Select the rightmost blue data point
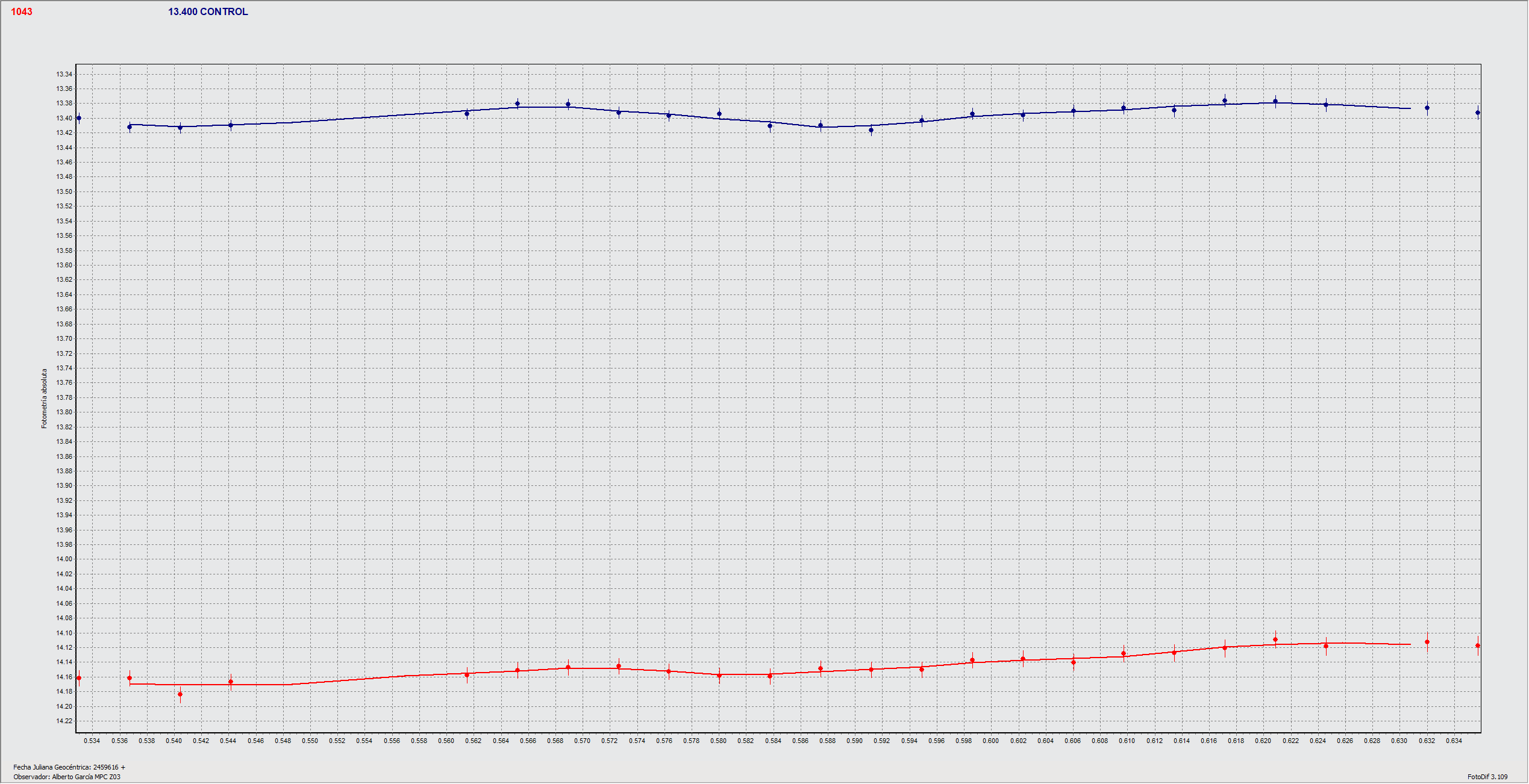 point(1478,113)
